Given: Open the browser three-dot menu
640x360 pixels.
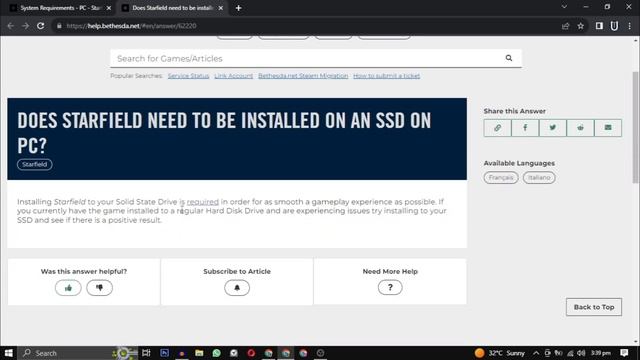Looking at the screenshot, I should (629, 26).
